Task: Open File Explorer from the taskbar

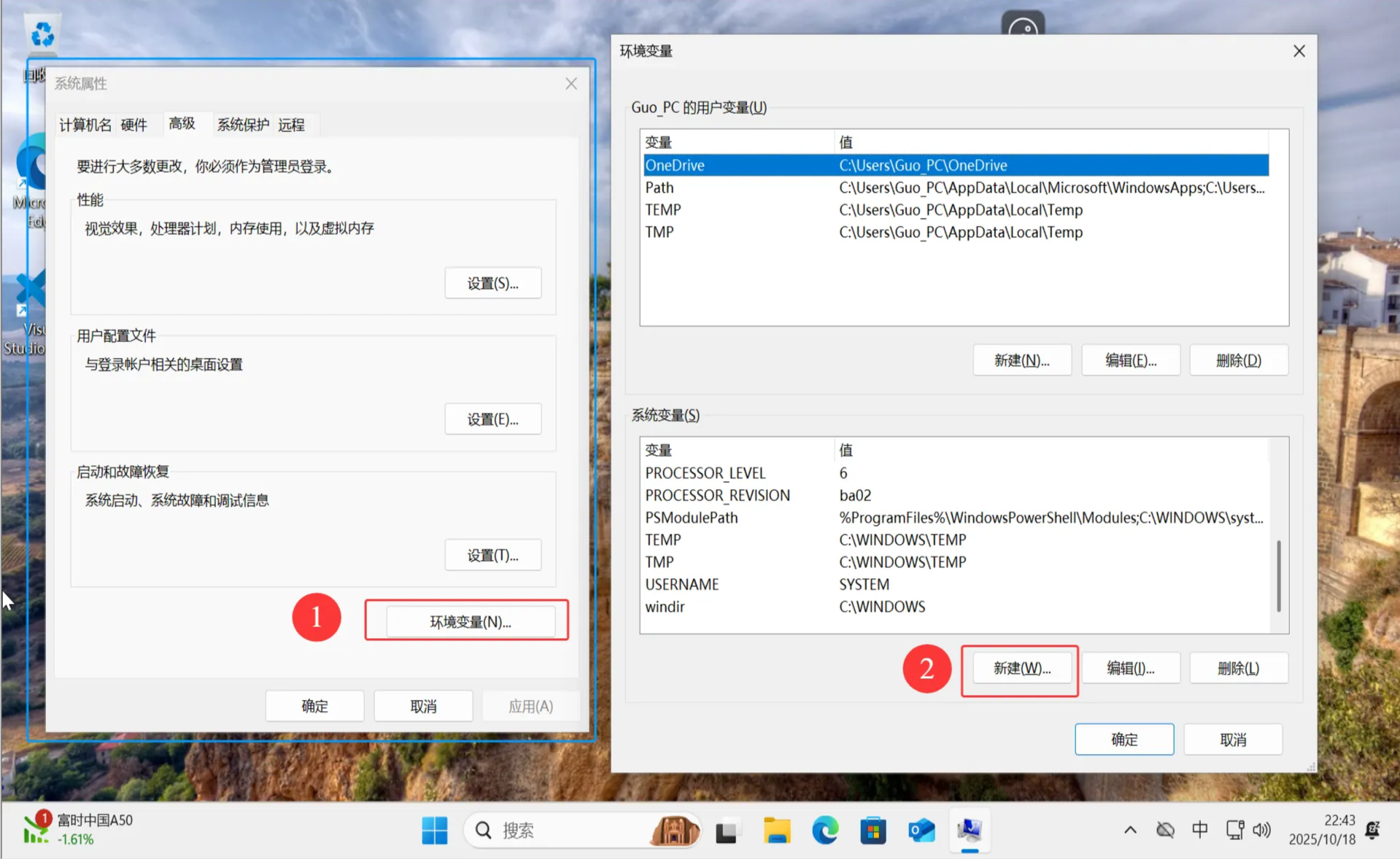Action: click(x=776, y=830)
